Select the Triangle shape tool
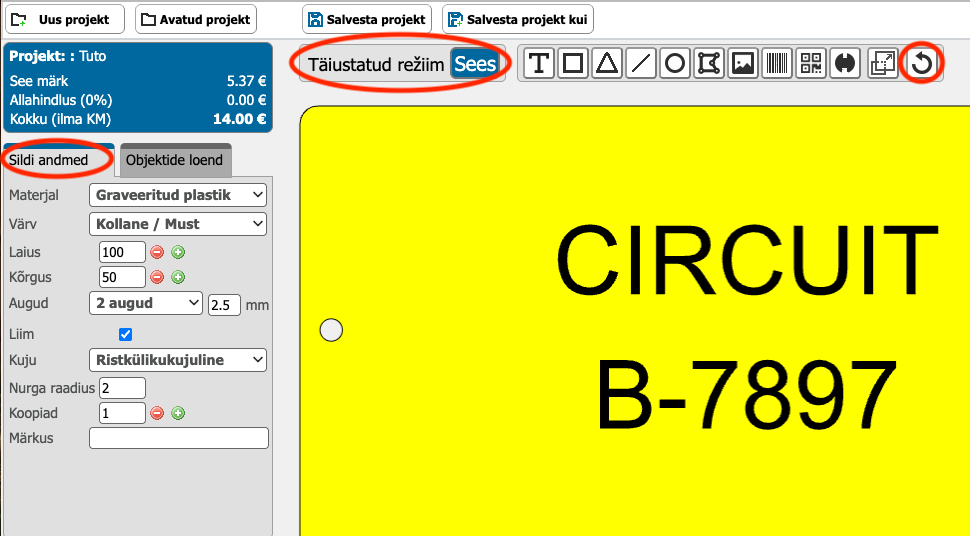 pos(607,63)
